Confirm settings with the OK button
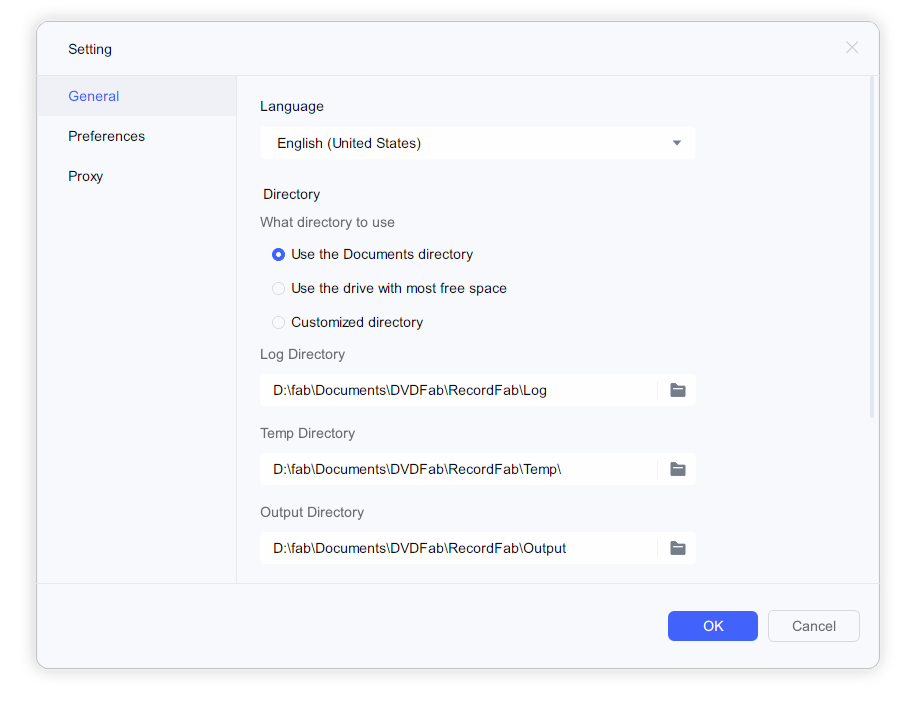Viewport: 916px width, 720px height. coord(712,626)
